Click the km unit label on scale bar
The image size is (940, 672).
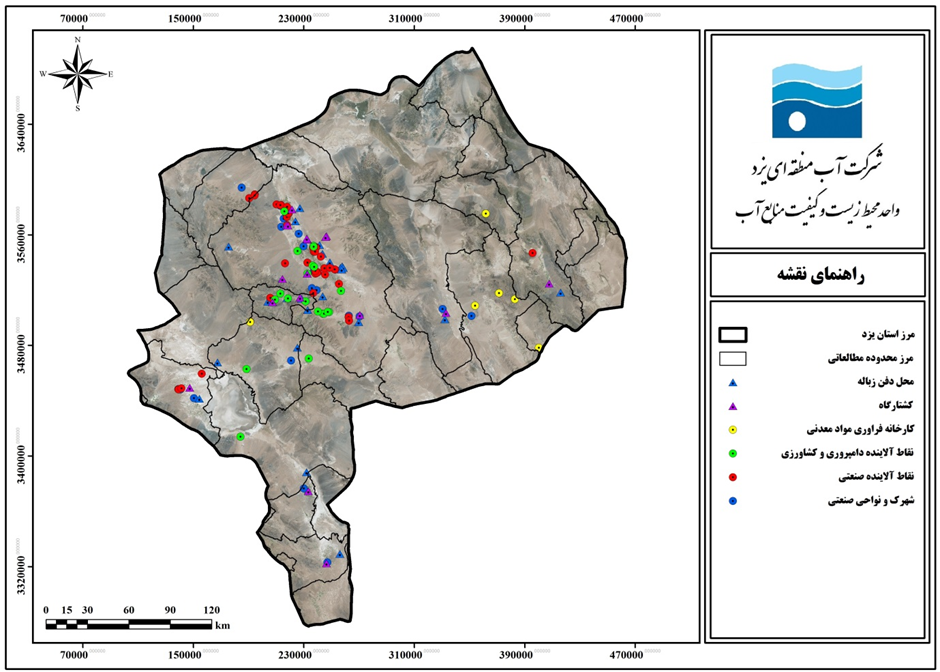[222, 625]
